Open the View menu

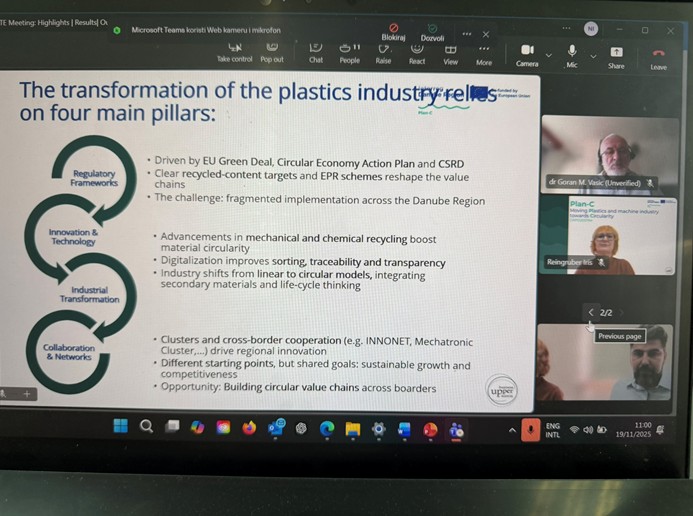tap(450, 51)
